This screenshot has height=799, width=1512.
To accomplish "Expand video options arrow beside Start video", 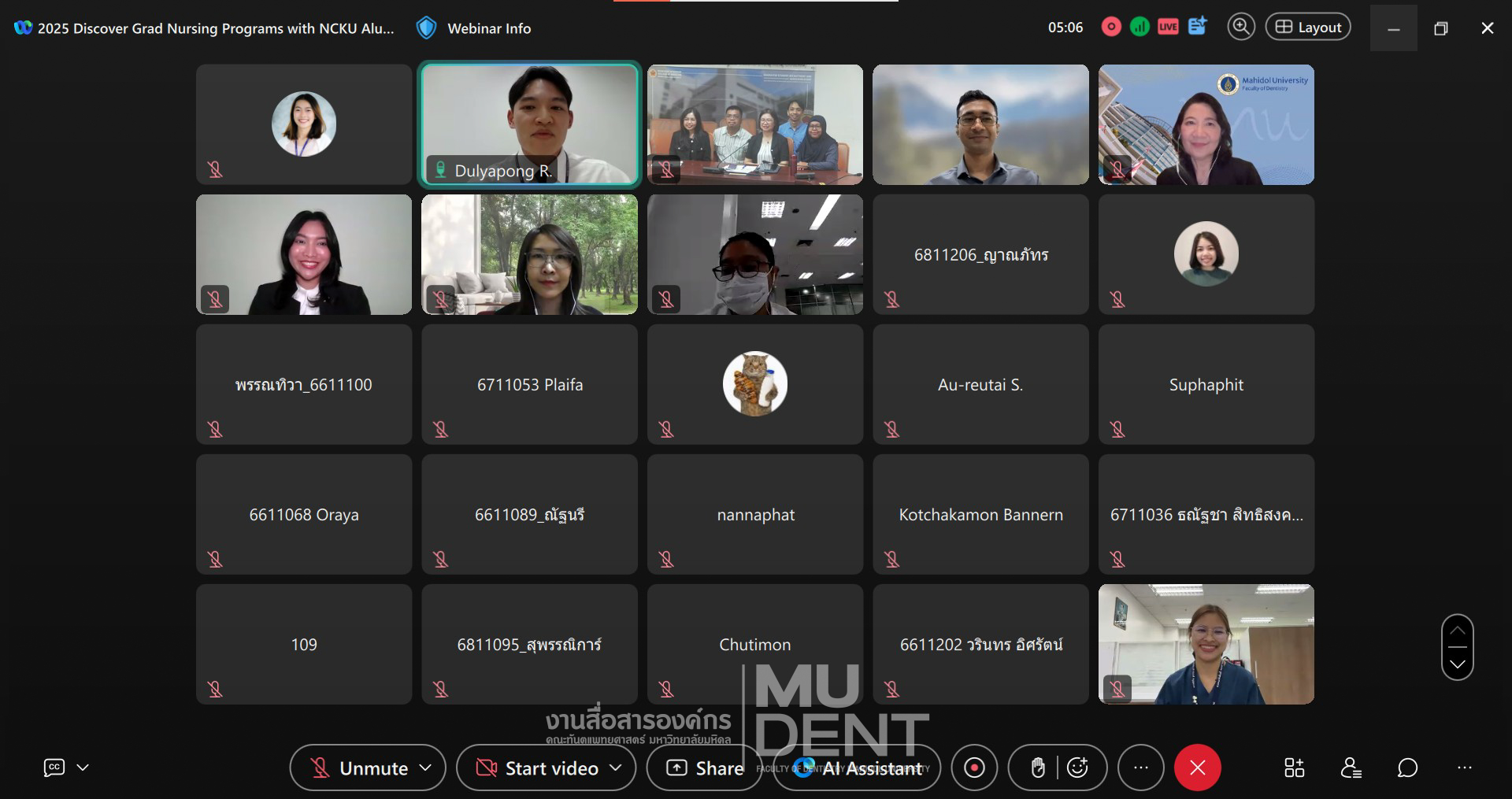I will tap(616, 768).
